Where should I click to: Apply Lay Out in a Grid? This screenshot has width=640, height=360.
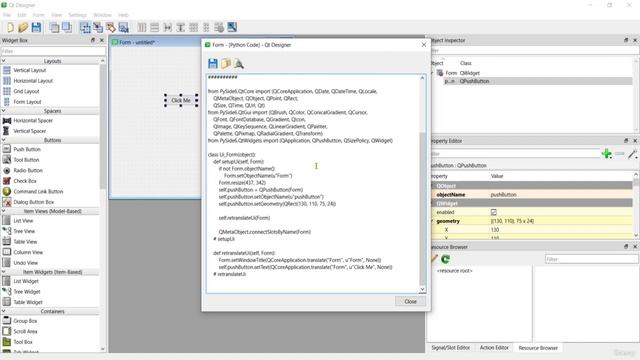click(x=193, y=27)
